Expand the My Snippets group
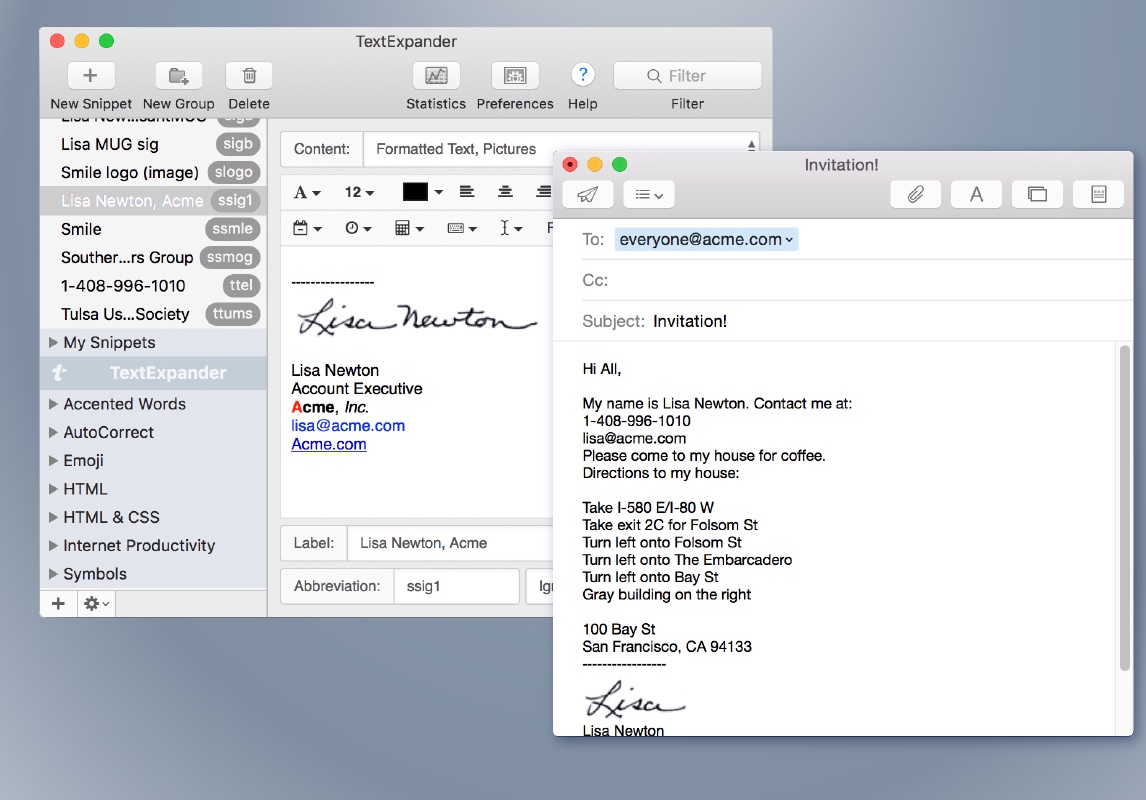This screenshot has width=1146, height=800. [54, 343]
